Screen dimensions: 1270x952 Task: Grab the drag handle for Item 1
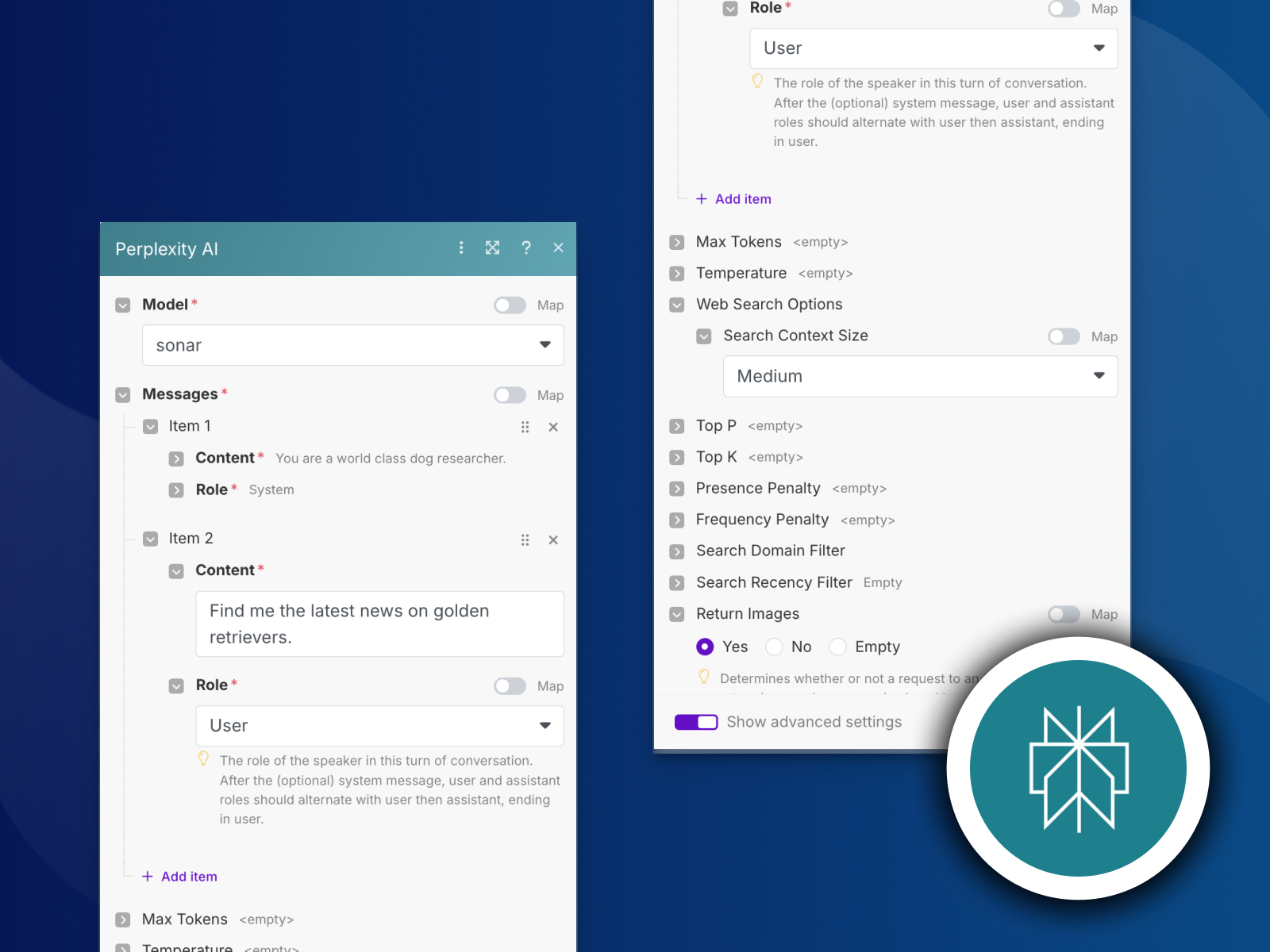tap(525, 427)
